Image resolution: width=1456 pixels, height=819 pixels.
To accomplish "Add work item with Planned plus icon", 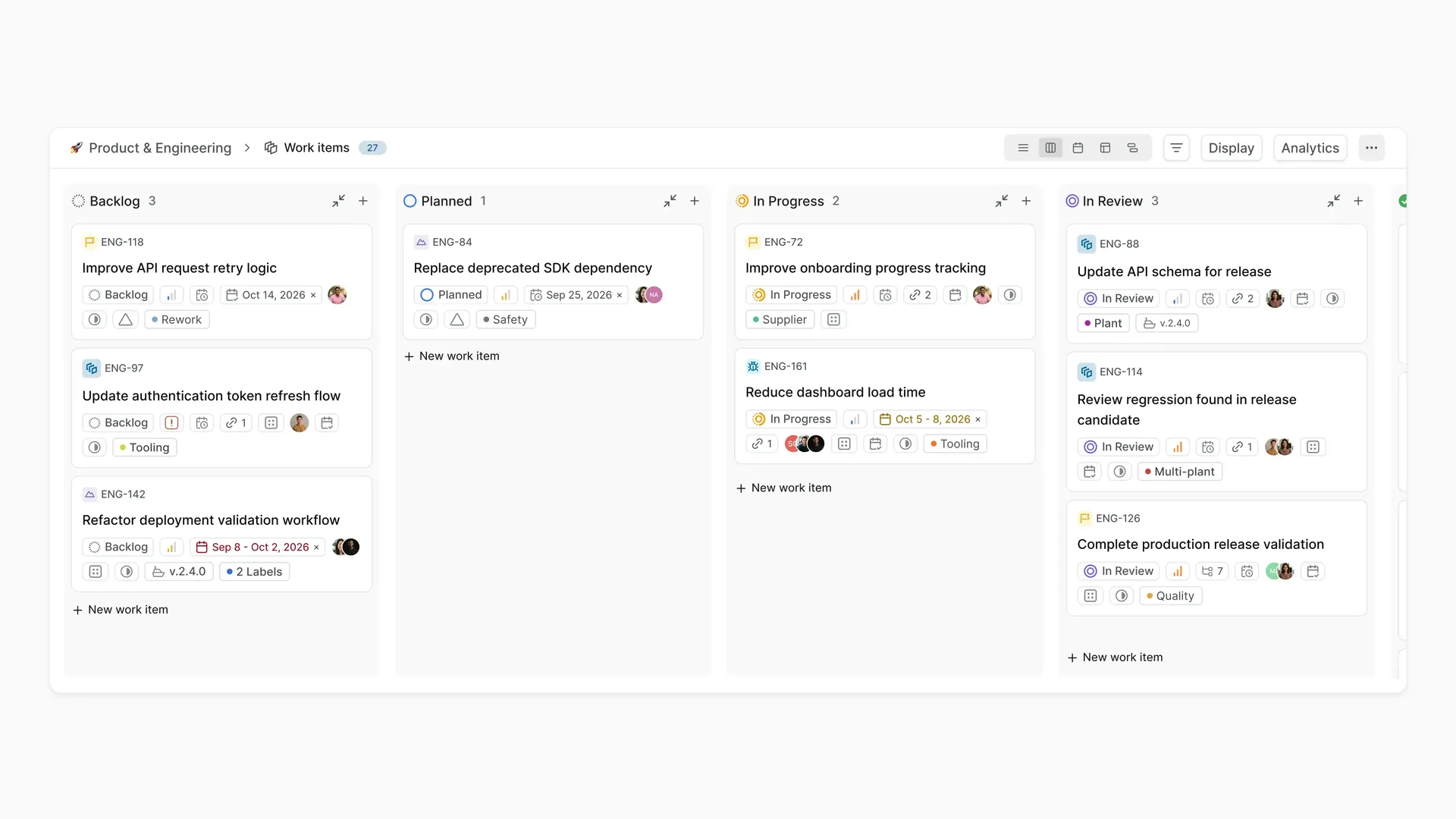I will pyautogui.click(x=695, y=201).
